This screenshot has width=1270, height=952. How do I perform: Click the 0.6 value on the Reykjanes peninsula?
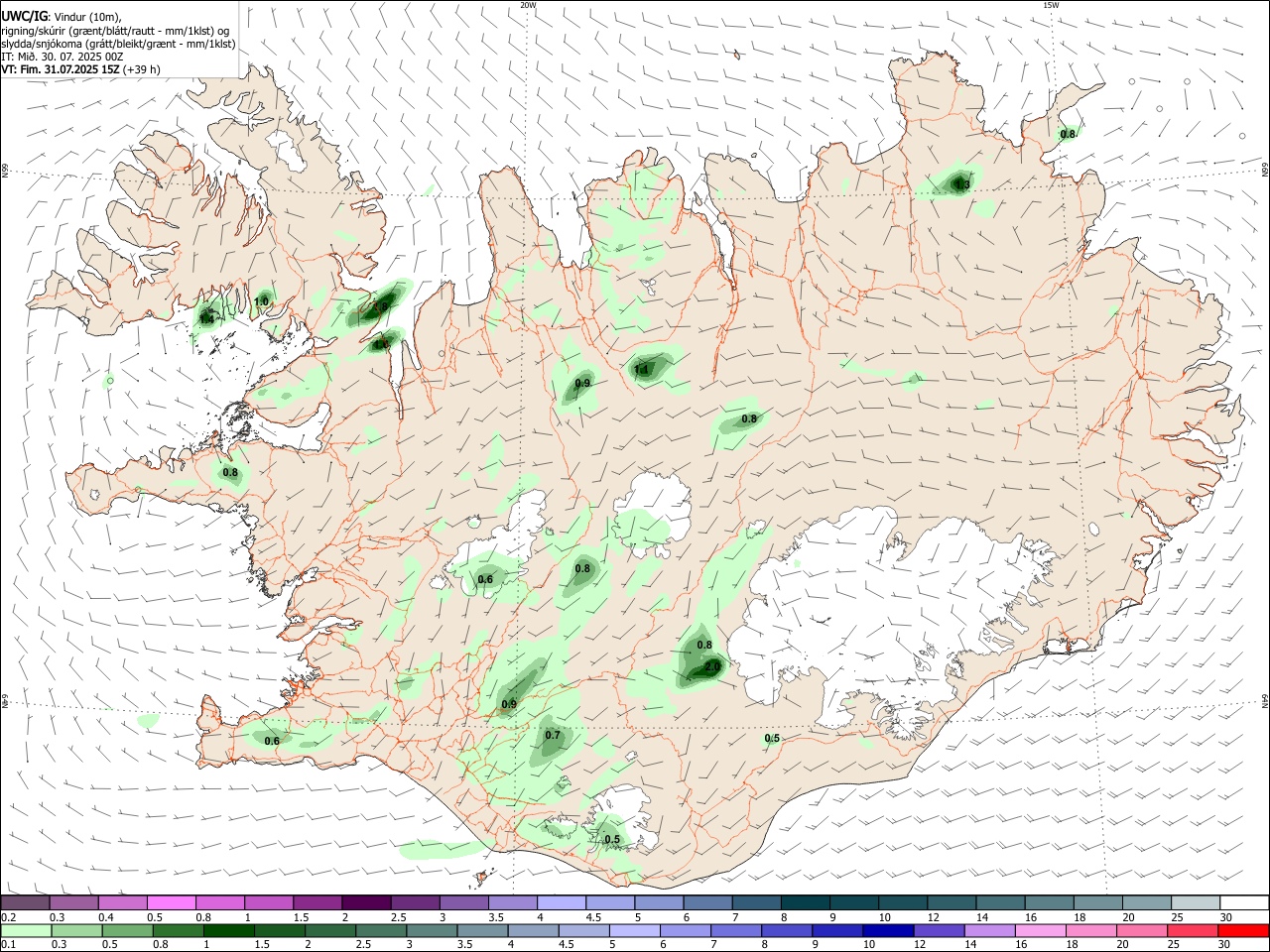(x=272, y=741)
